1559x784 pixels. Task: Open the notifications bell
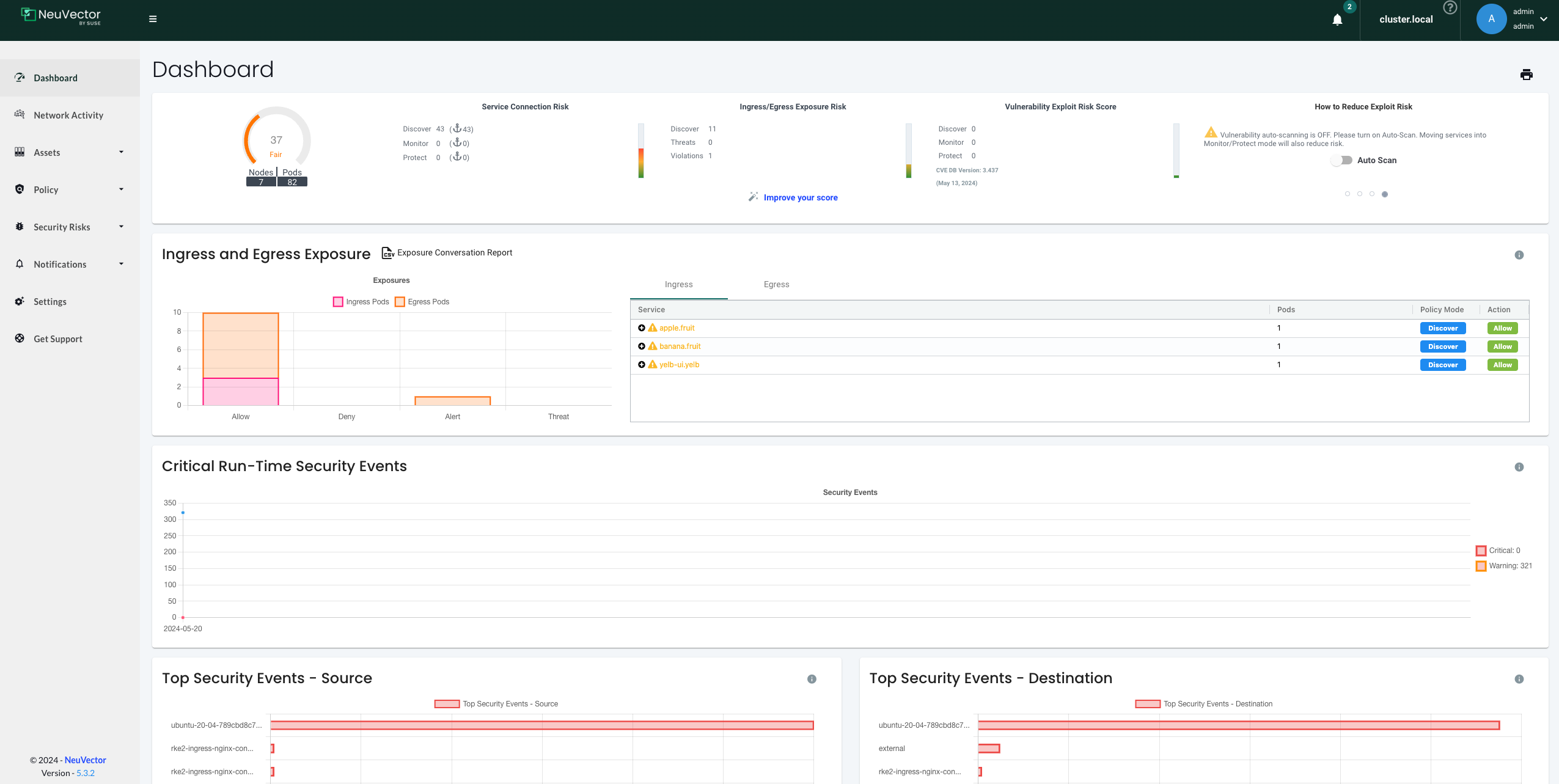(x=1337, y=19)
